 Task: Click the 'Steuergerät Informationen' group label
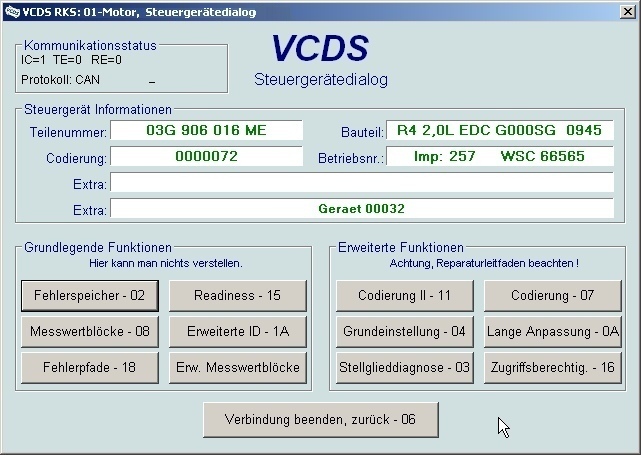point(98,110)
